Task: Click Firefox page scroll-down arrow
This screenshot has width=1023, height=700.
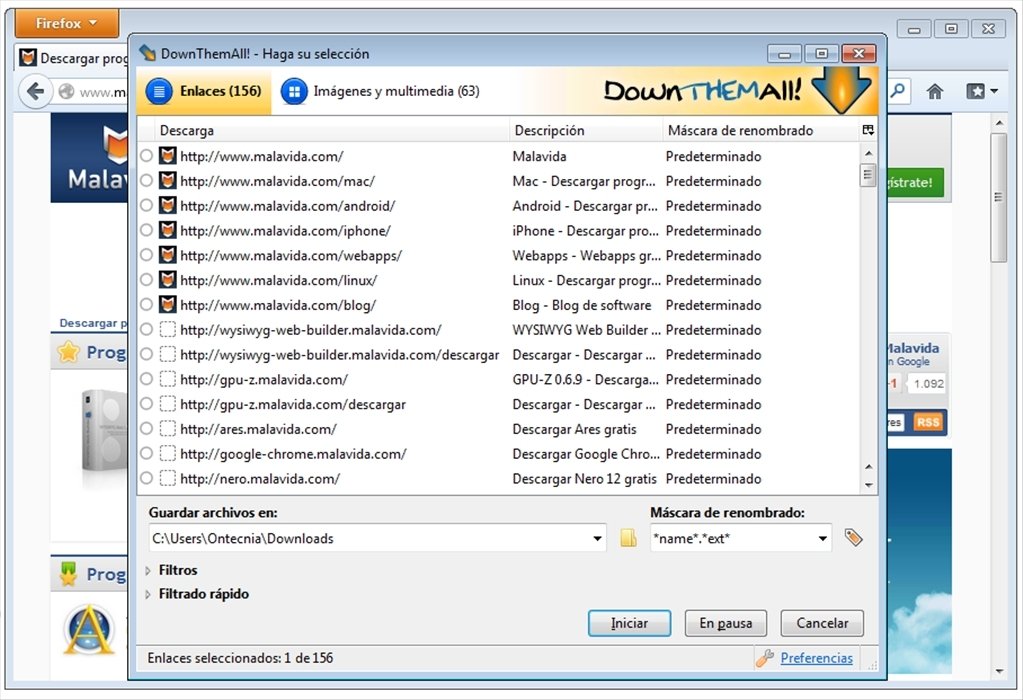Action: [x=999, y=671]
